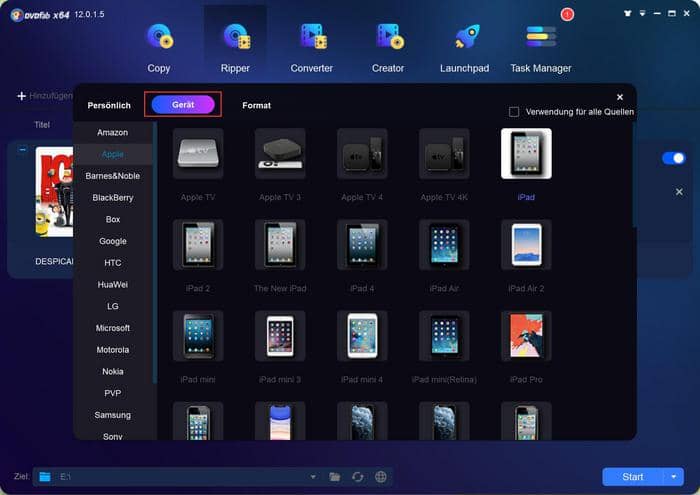Select Microsoft in the brand list

112,328
